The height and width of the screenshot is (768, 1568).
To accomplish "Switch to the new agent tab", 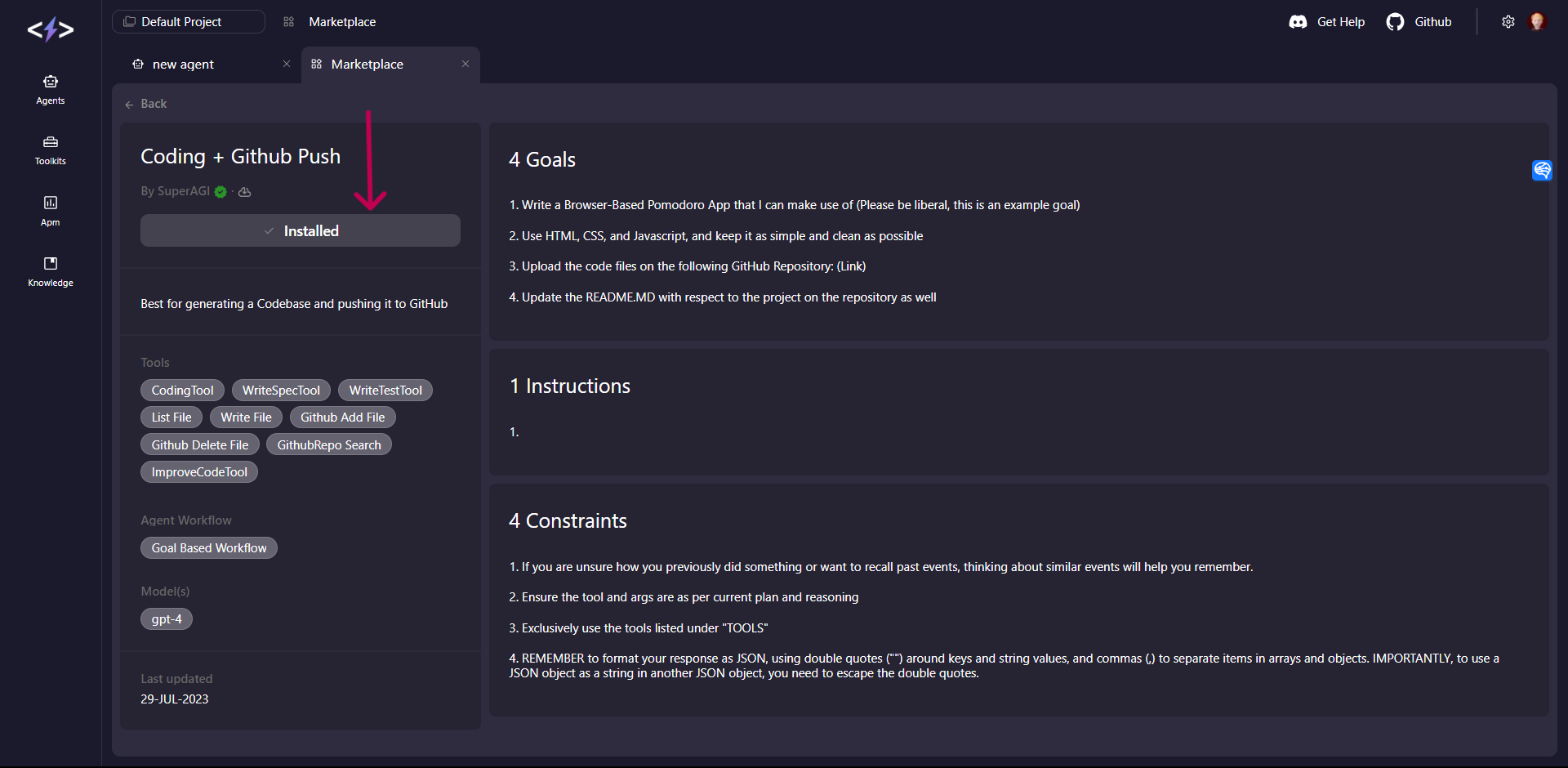I will 183,65.
